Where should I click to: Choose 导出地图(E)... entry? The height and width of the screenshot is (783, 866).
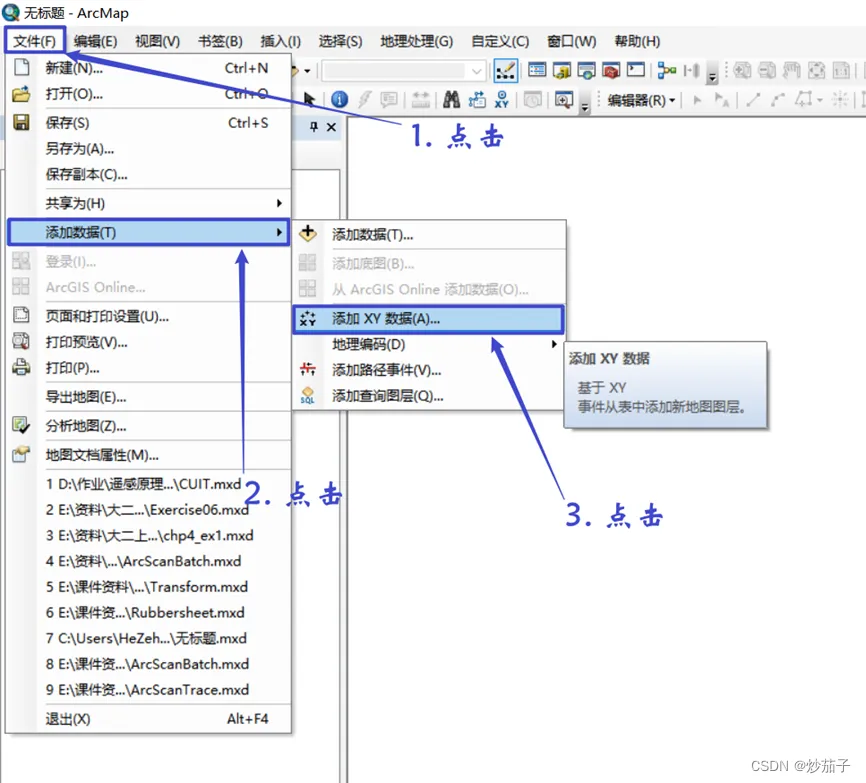click(148, 397)
